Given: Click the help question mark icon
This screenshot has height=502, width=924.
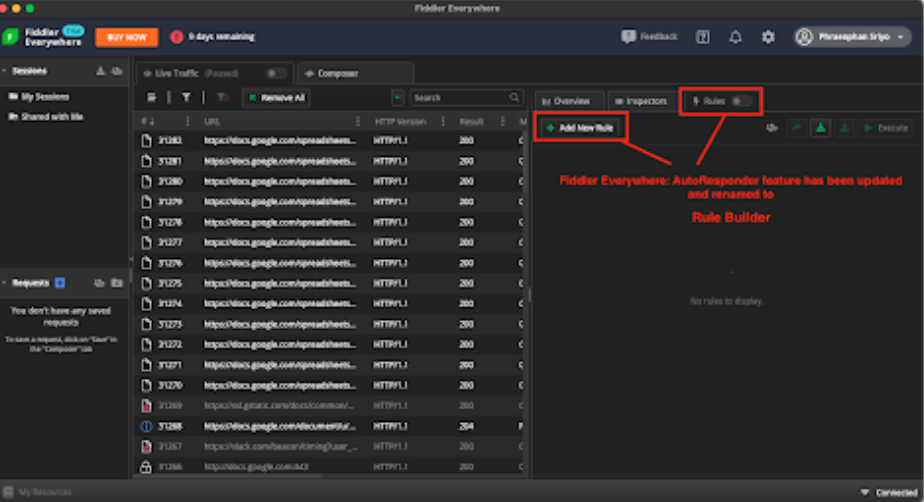Looking at the screenshot, I should click(x=703, y=37).
